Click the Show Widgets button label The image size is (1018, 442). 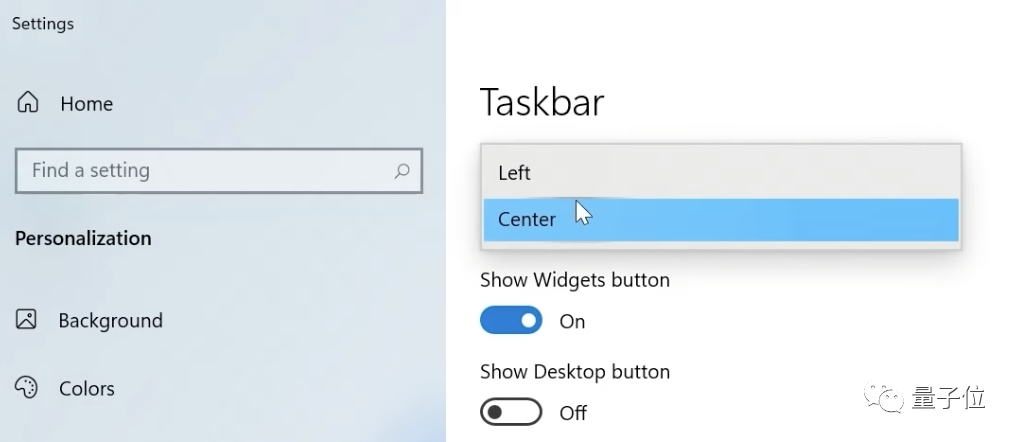coord(575,280)
